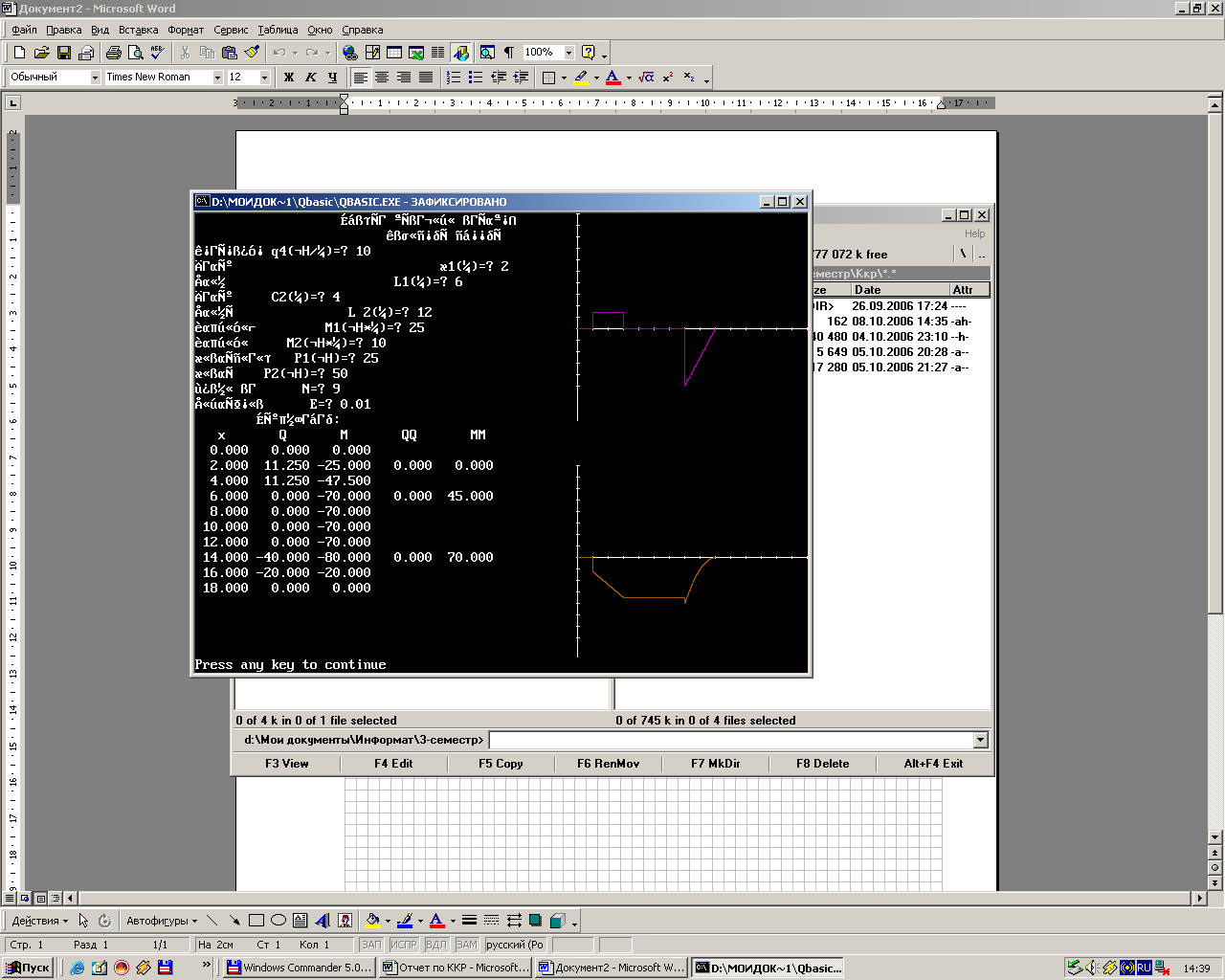Expand the 100% zoom dropdown

coord(568,53)
